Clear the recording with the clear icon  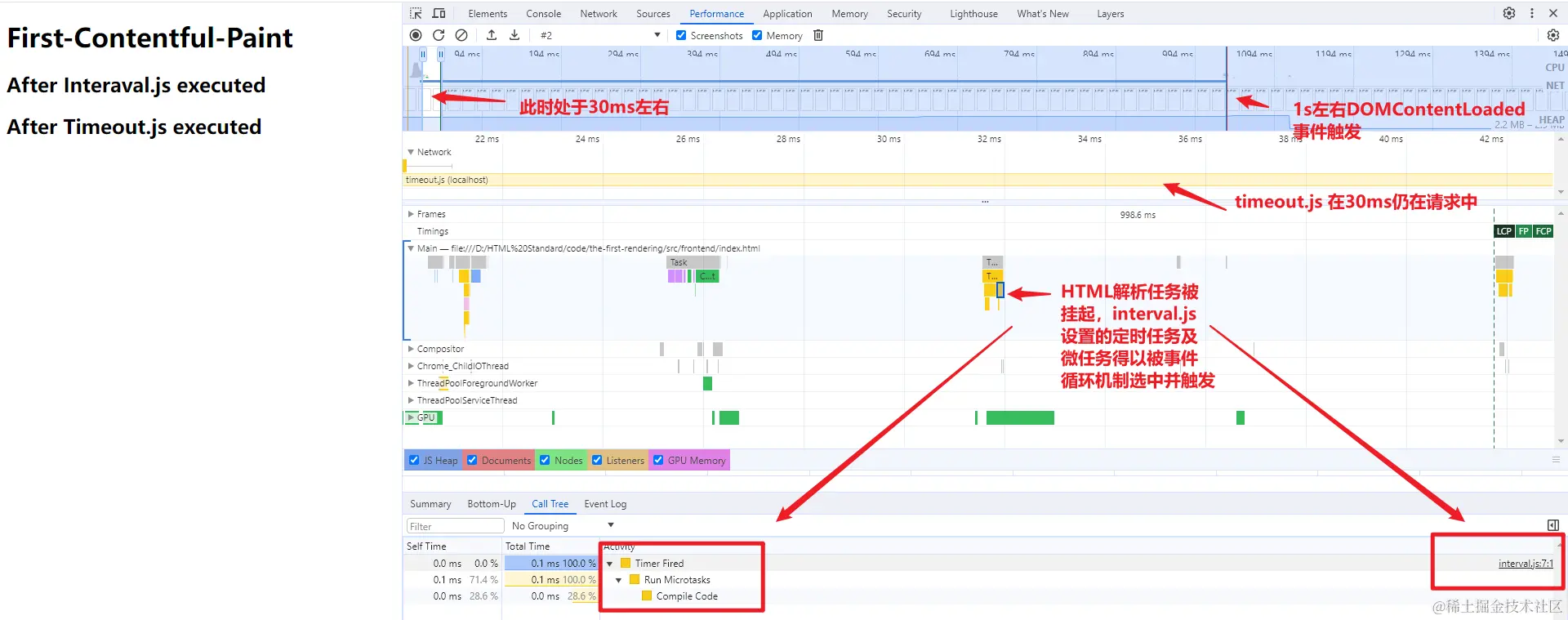(x=461, y=35)
